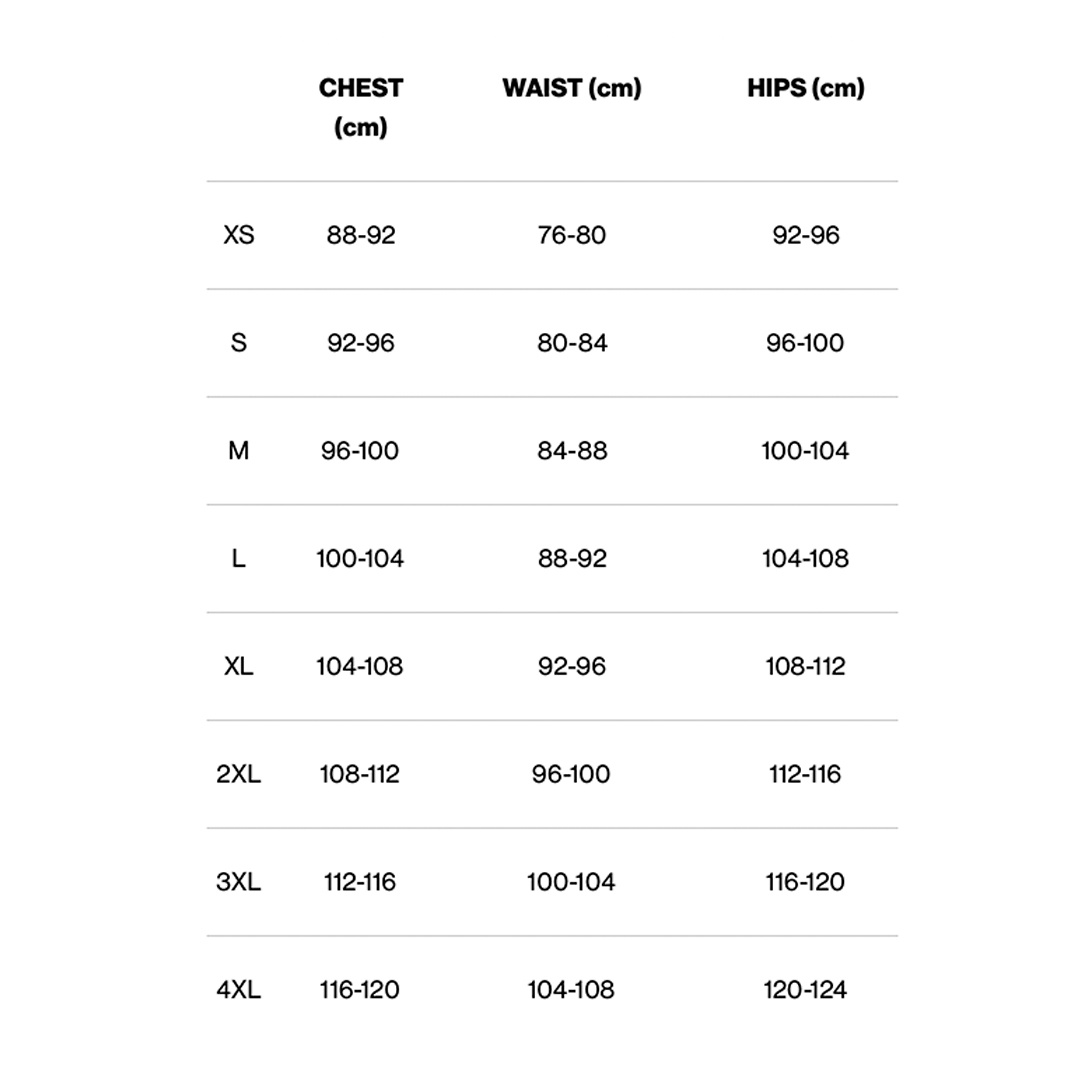
Task: Select the 4XL size row label
Action: click(238, 990)
